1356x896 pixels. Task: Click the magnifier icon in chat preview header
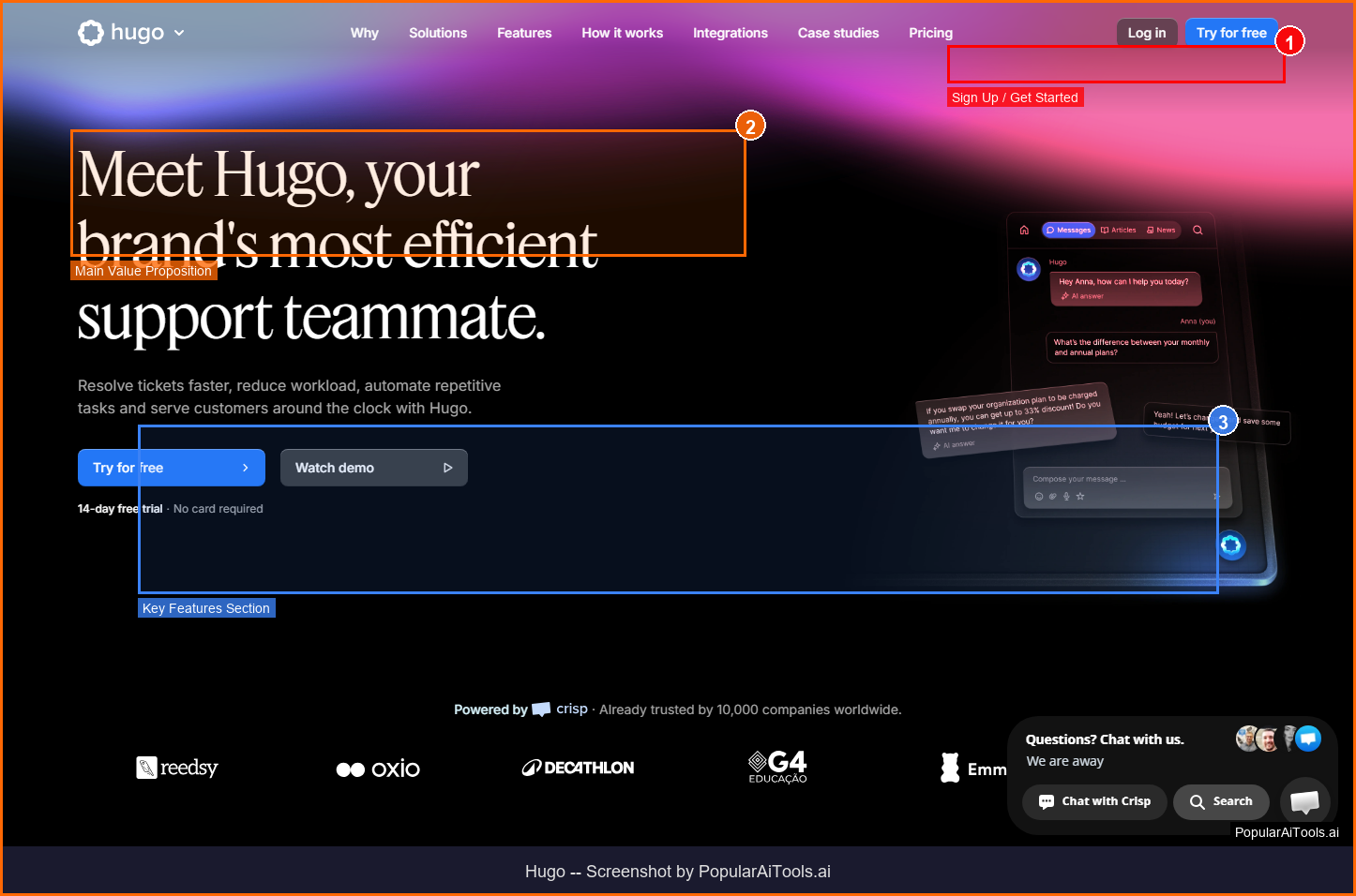(x=1198, y=230)
